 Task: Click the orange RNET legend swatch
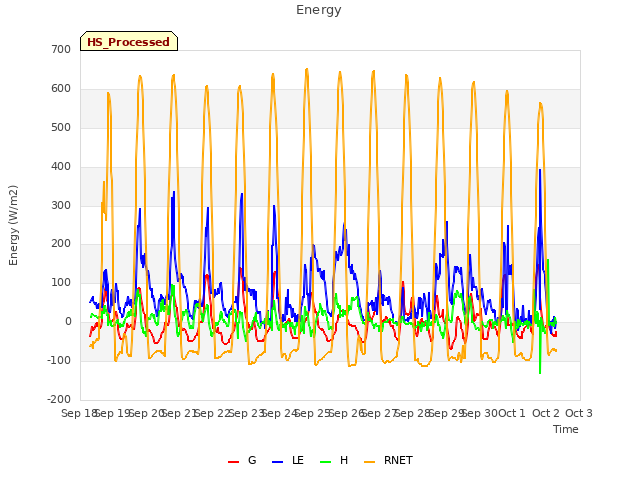(x=369, y=462)
